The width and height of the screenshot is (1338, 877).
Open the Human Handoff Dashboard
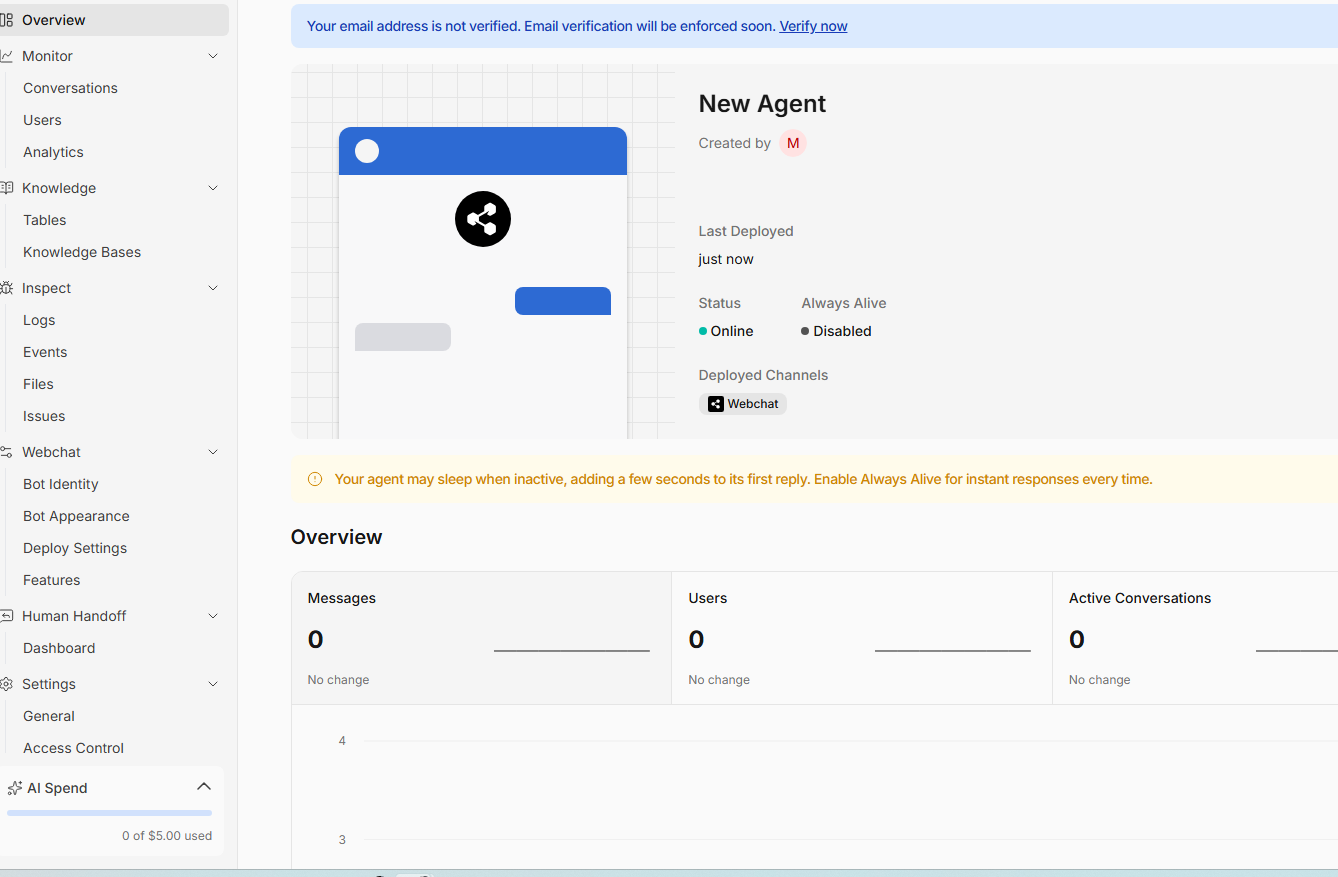(x=58, y=647)
